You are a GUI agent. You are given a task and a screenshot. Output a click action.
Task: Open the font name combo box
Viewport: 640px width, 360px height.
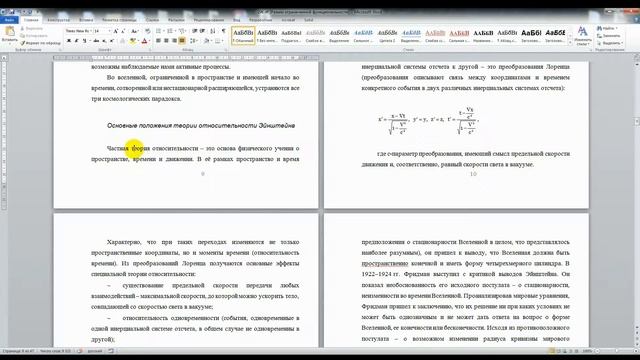click(79, 31)
